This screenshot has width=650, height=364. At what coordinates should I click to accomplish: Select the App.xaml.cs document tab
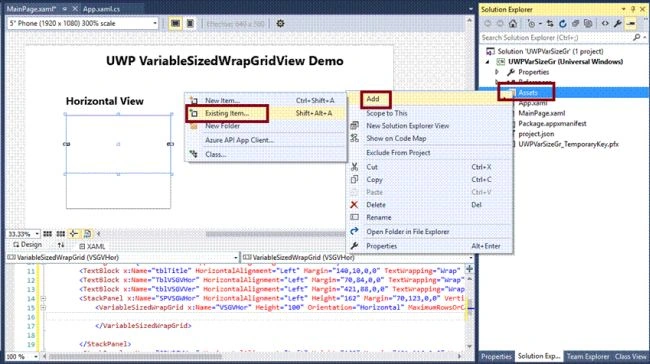click(102, 9)
